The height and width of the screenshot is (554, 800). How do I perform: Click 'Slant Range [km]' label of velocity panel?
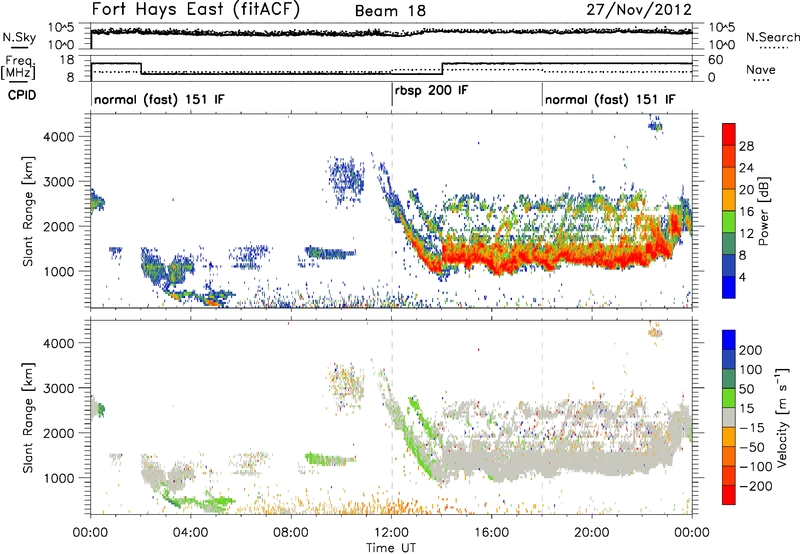[28, 417]
